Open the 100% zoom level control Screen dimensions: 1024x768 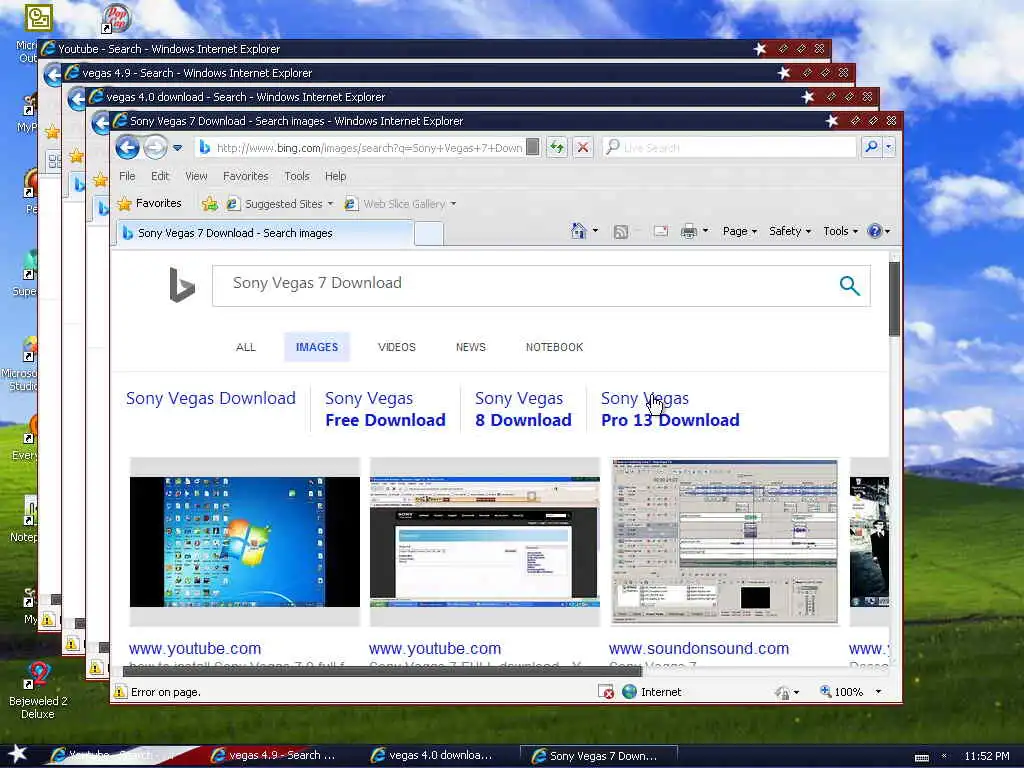click(x=851, y=692)
